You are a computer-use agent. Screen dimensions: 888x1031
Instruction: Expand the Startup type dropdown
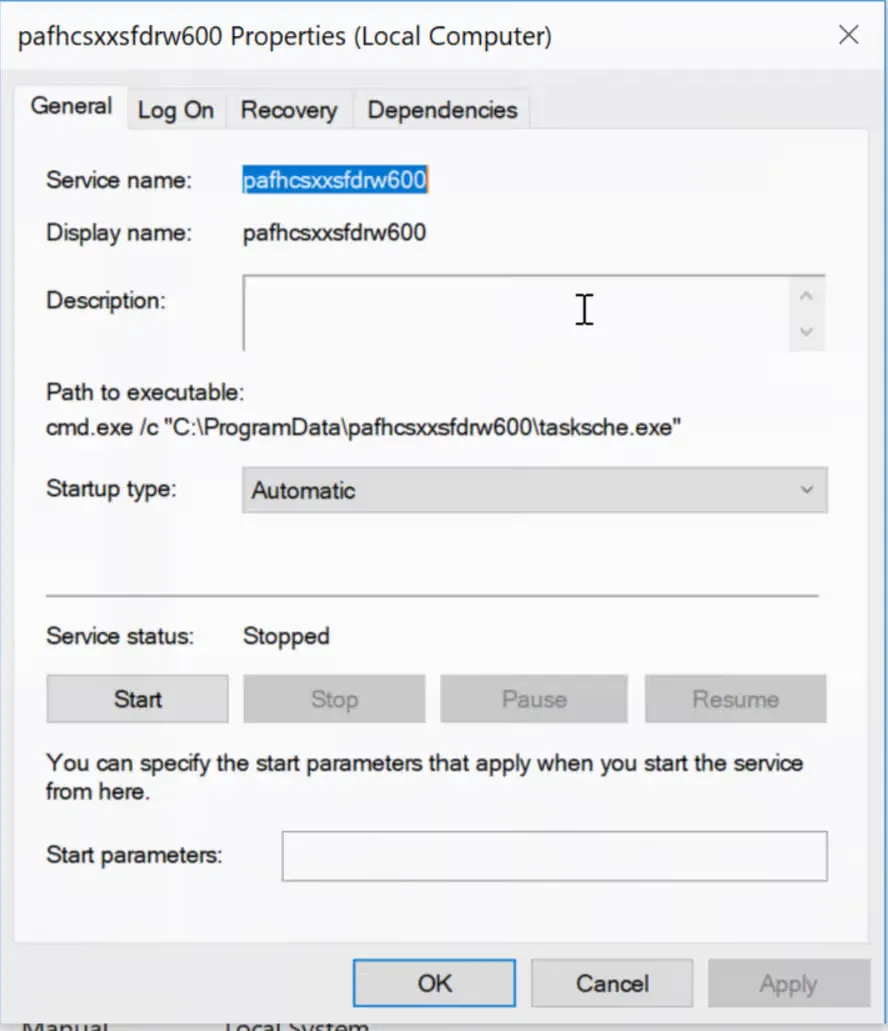[x=534, y=491]
